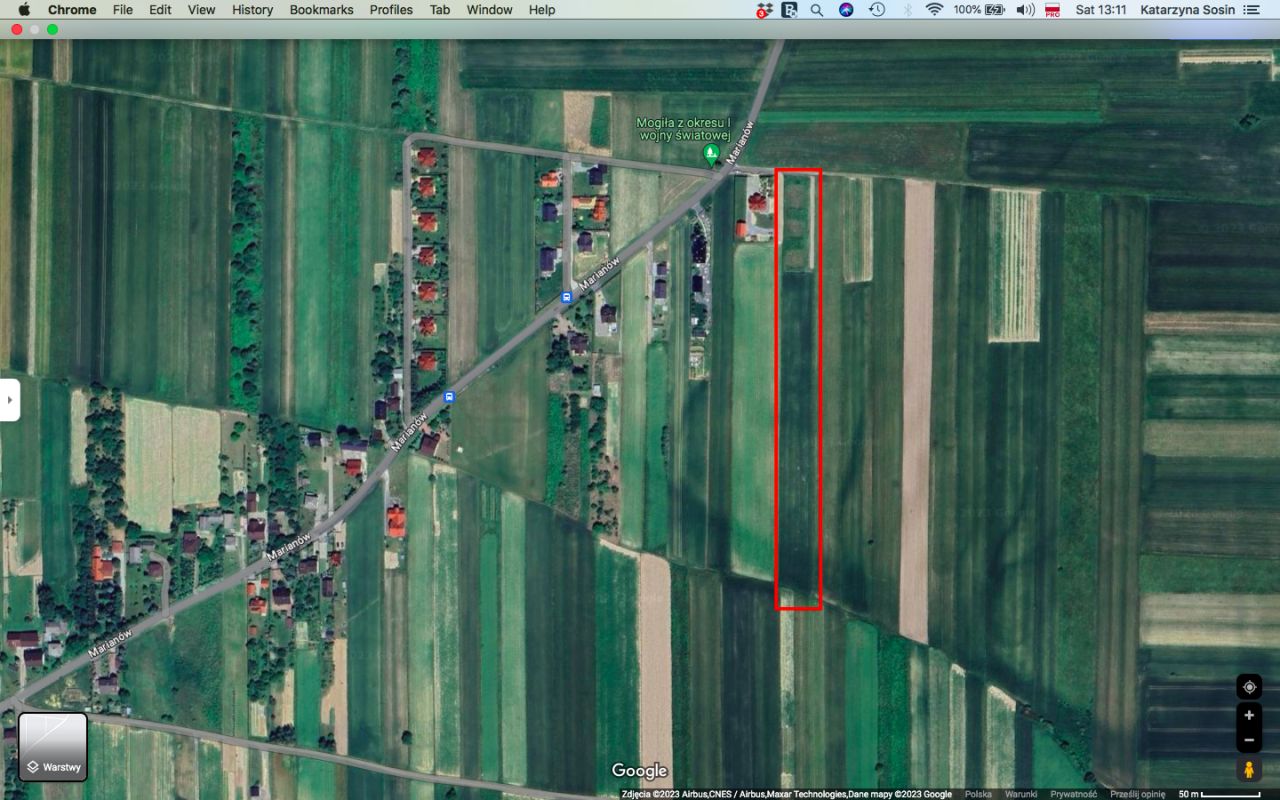Click the Google logo on the map
The width and height of the screenshot is (1280, 800).
pyautogui.click(x=639, y=771)
